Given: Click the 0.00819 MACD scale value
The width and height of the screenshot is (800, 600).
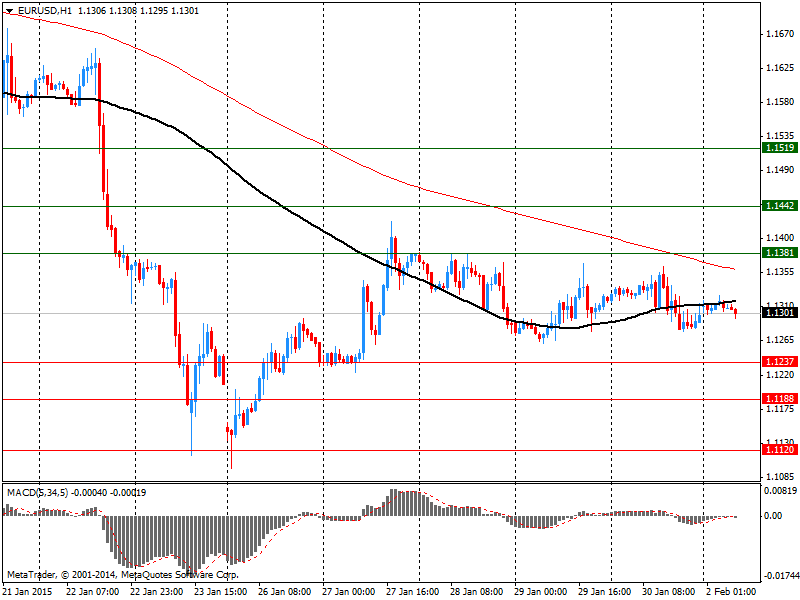Looking at the screenshot, I should 781,491.
